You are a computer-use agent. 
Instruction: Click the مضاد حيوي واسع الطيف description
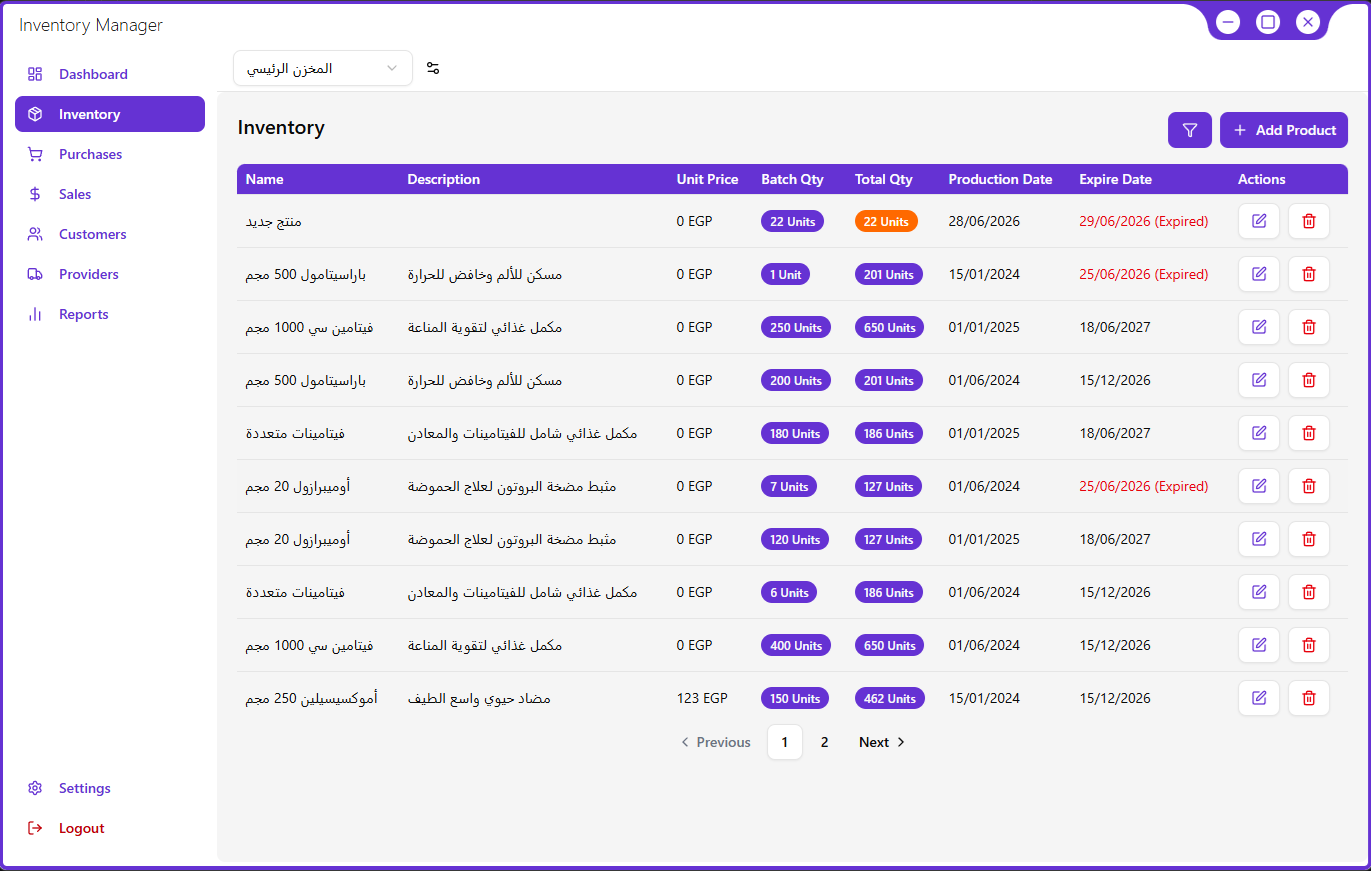tap(479, 698)
